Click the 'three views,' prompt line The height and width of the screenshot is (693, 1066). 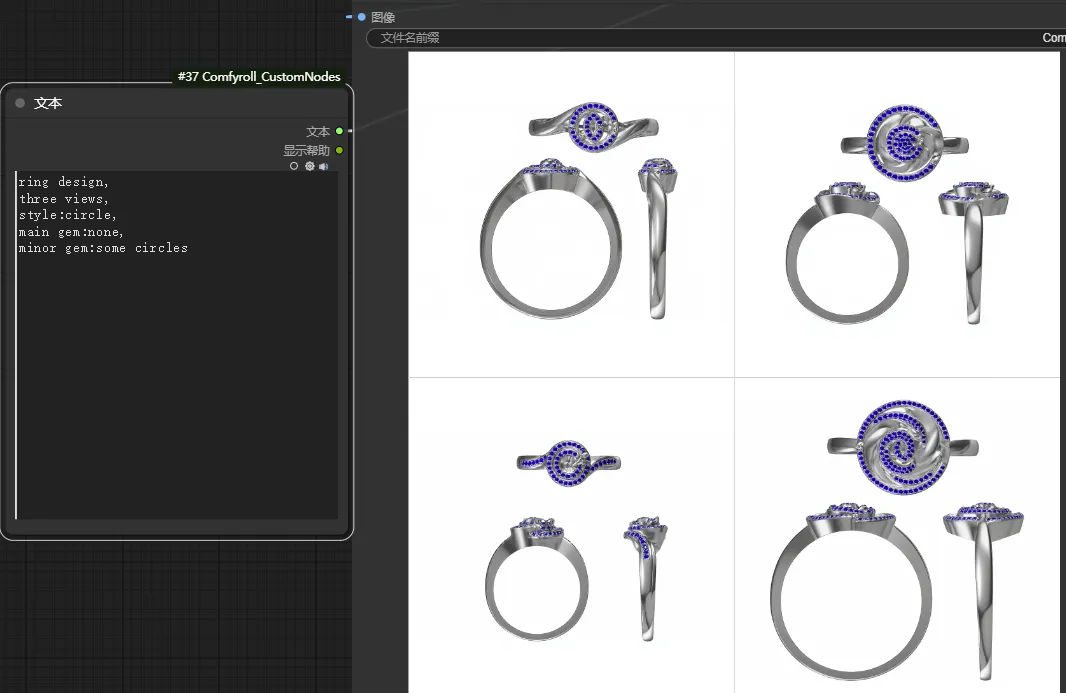coord(64,199)
